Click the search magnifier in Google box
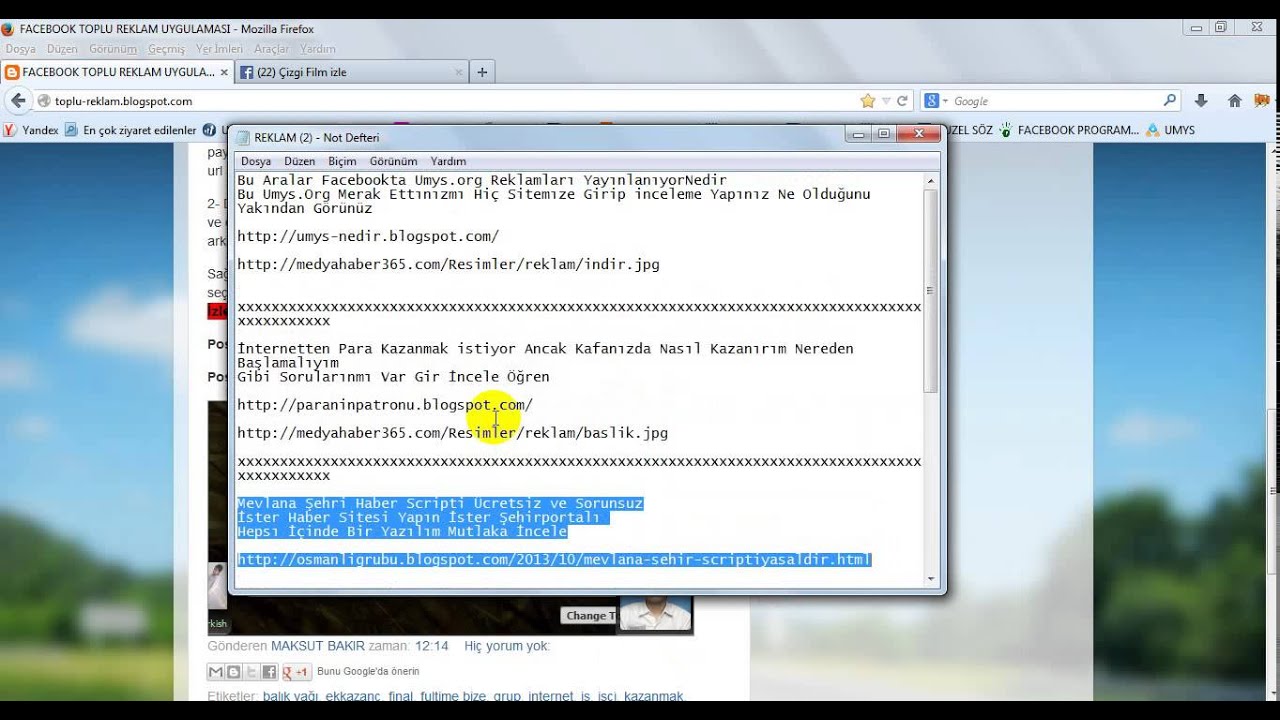This screenshot has width=1280, height=720. click(1170, 100)
